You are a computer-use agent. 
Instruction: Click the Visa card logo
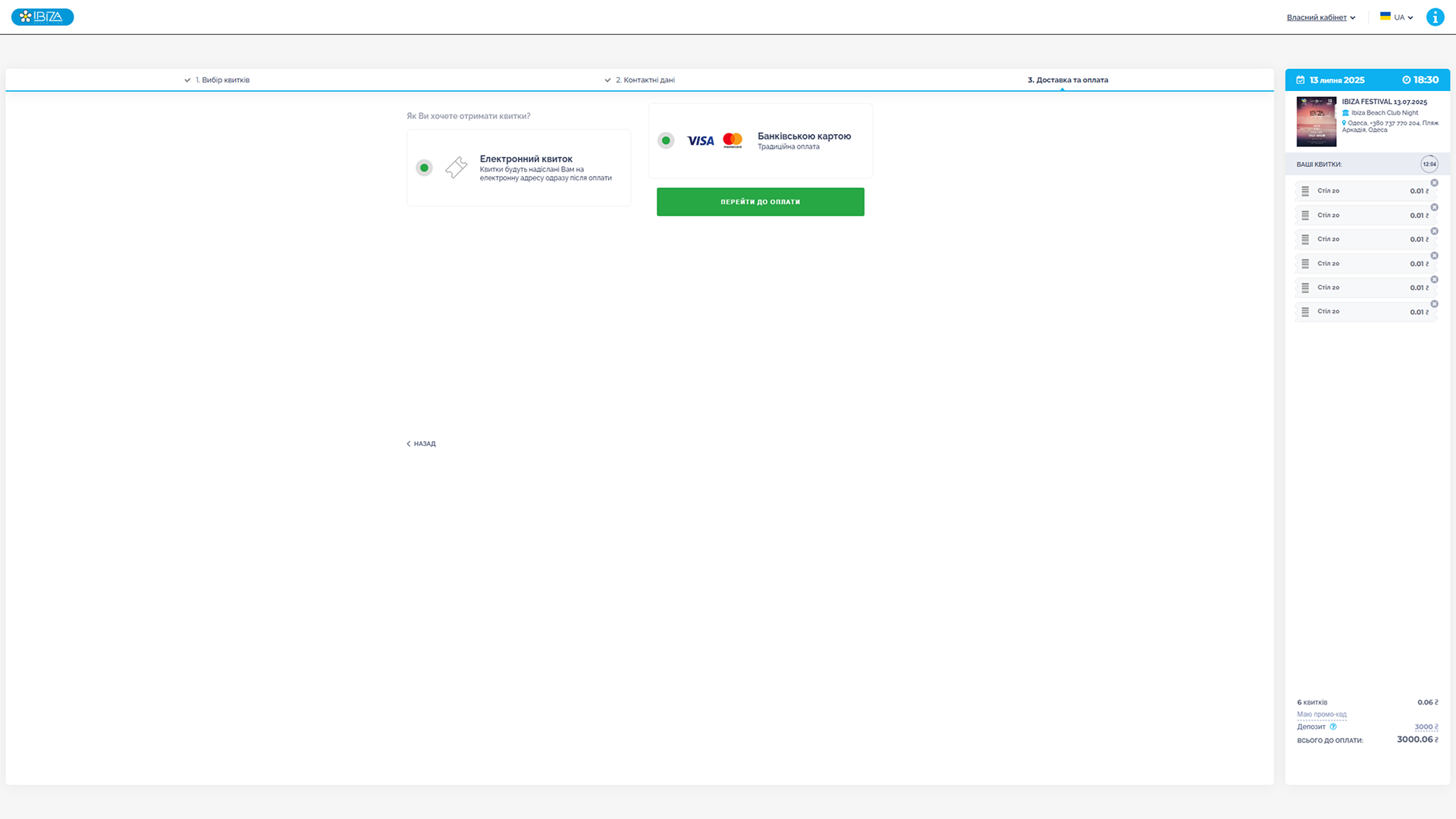pyautogui.click(x=700, y=140)
